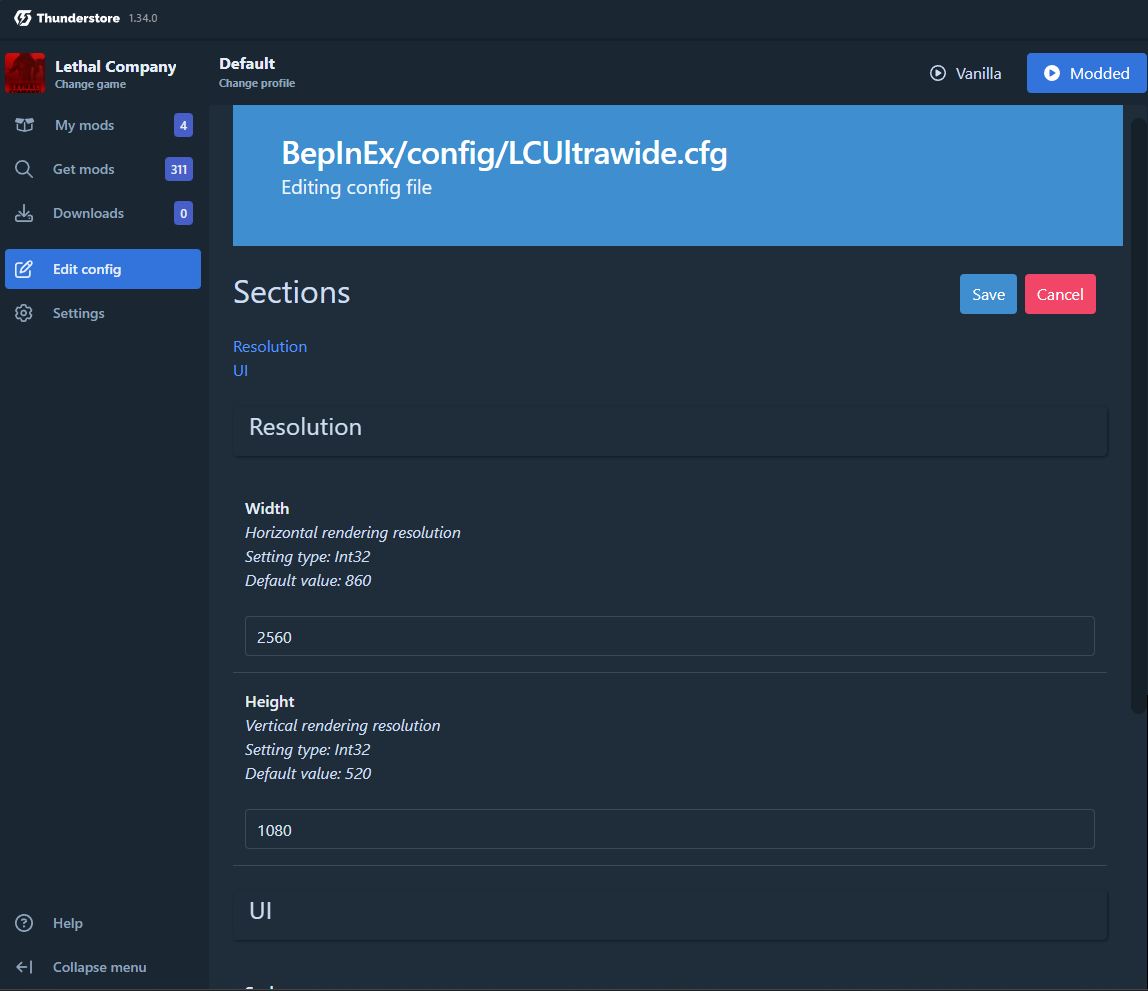Click the Downloads arrow icon

[x=24, y=213]
